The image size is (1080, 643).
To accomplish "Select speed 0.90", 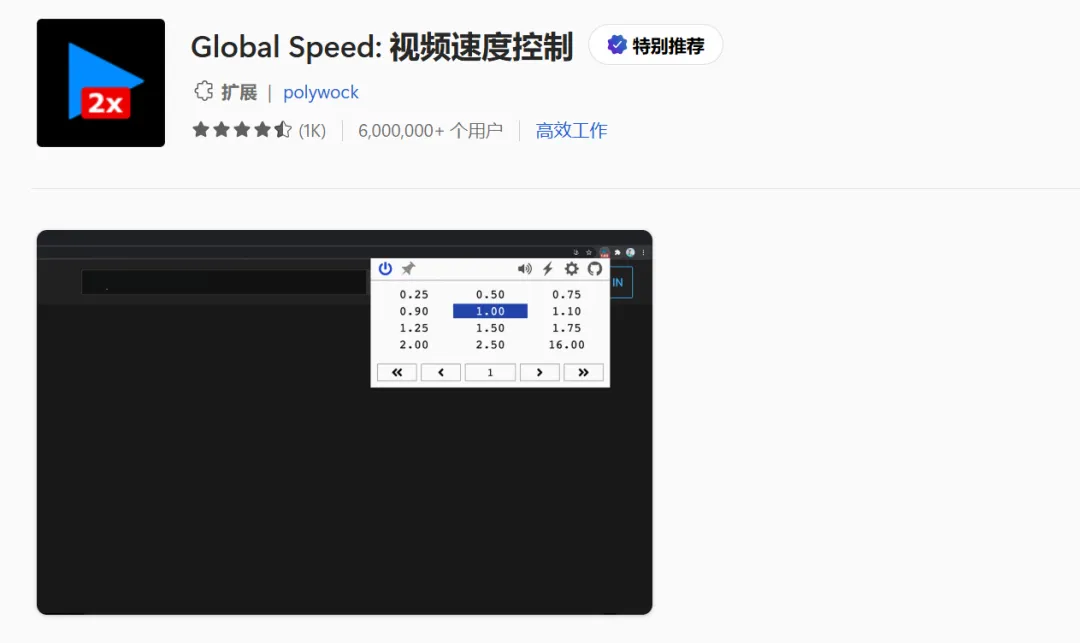I will pyautogui.click(x=414, y=311).
